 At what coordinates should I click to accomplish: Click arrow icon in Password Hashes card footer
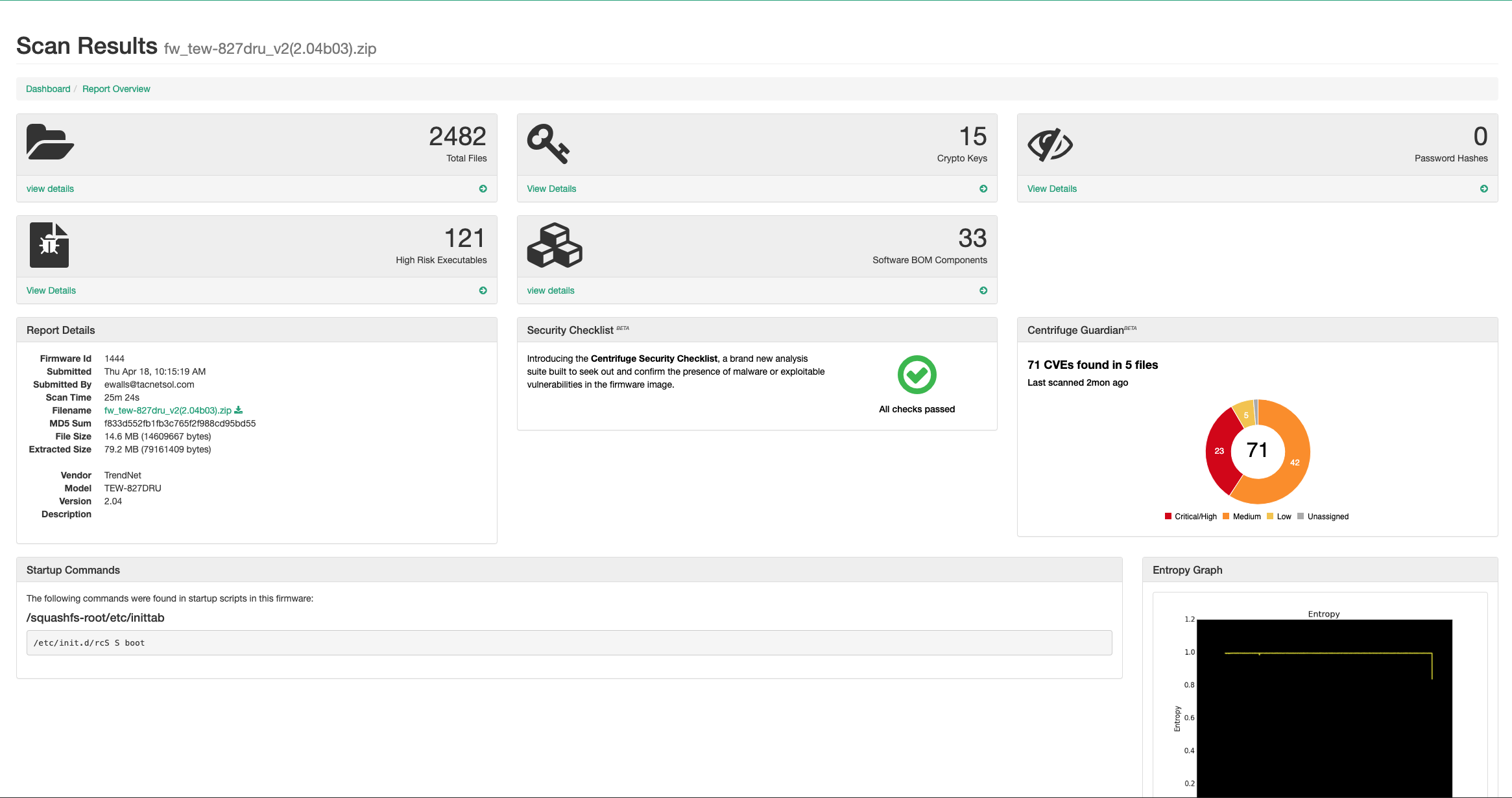(x=1484, y=189)
